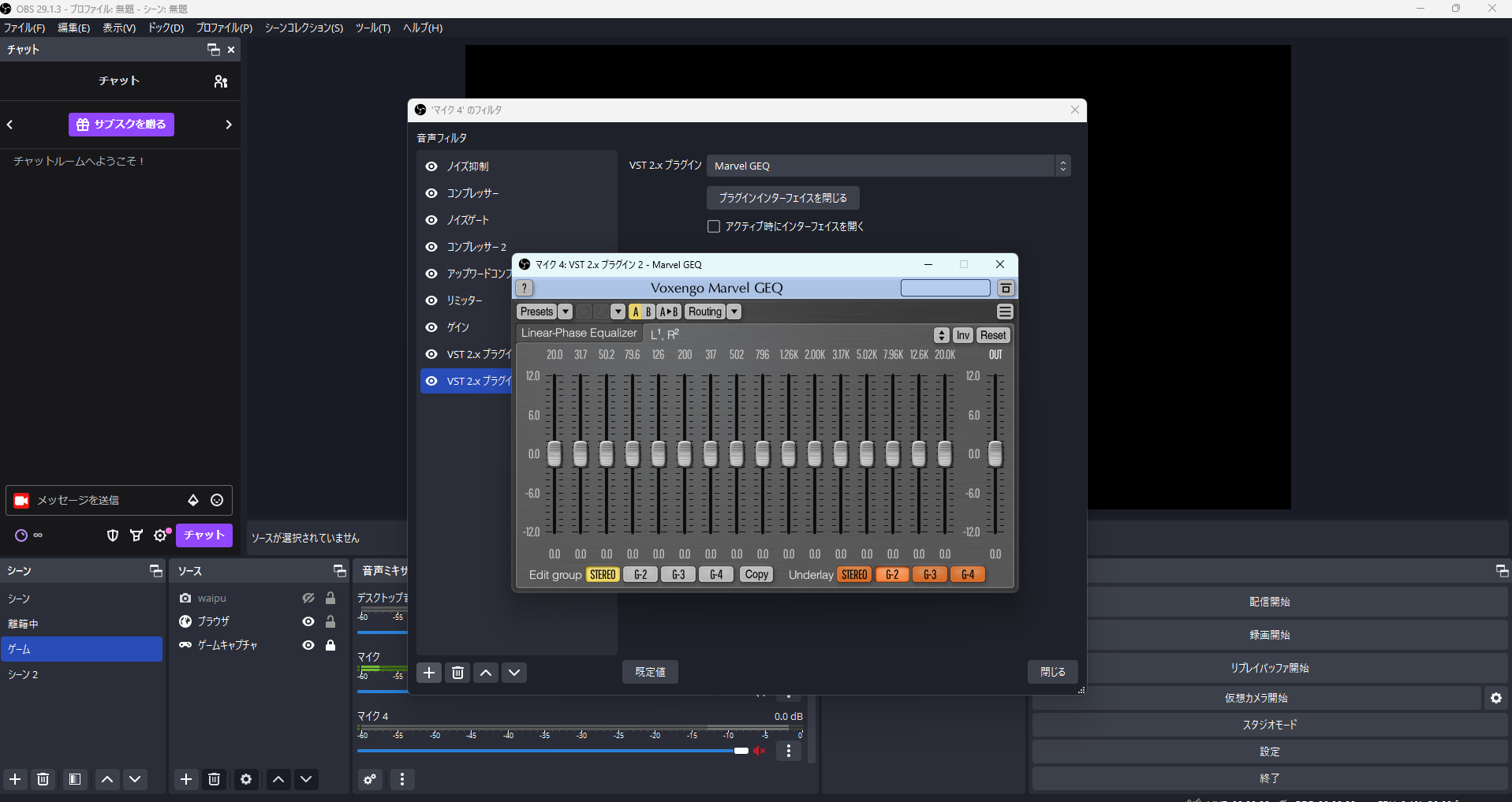Open bits cheer icon in chat box
This screenshot has width=1512, height=802.
click(193, 500)
